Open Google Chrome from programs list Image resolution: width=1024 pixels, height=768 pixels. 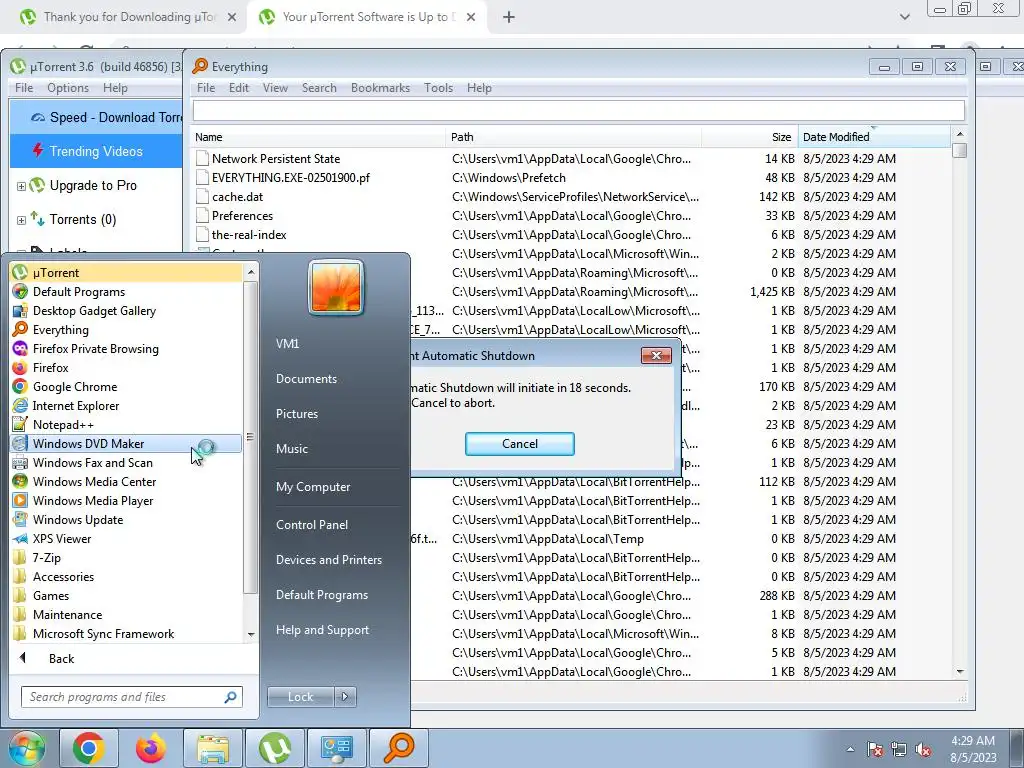[126, 386]
